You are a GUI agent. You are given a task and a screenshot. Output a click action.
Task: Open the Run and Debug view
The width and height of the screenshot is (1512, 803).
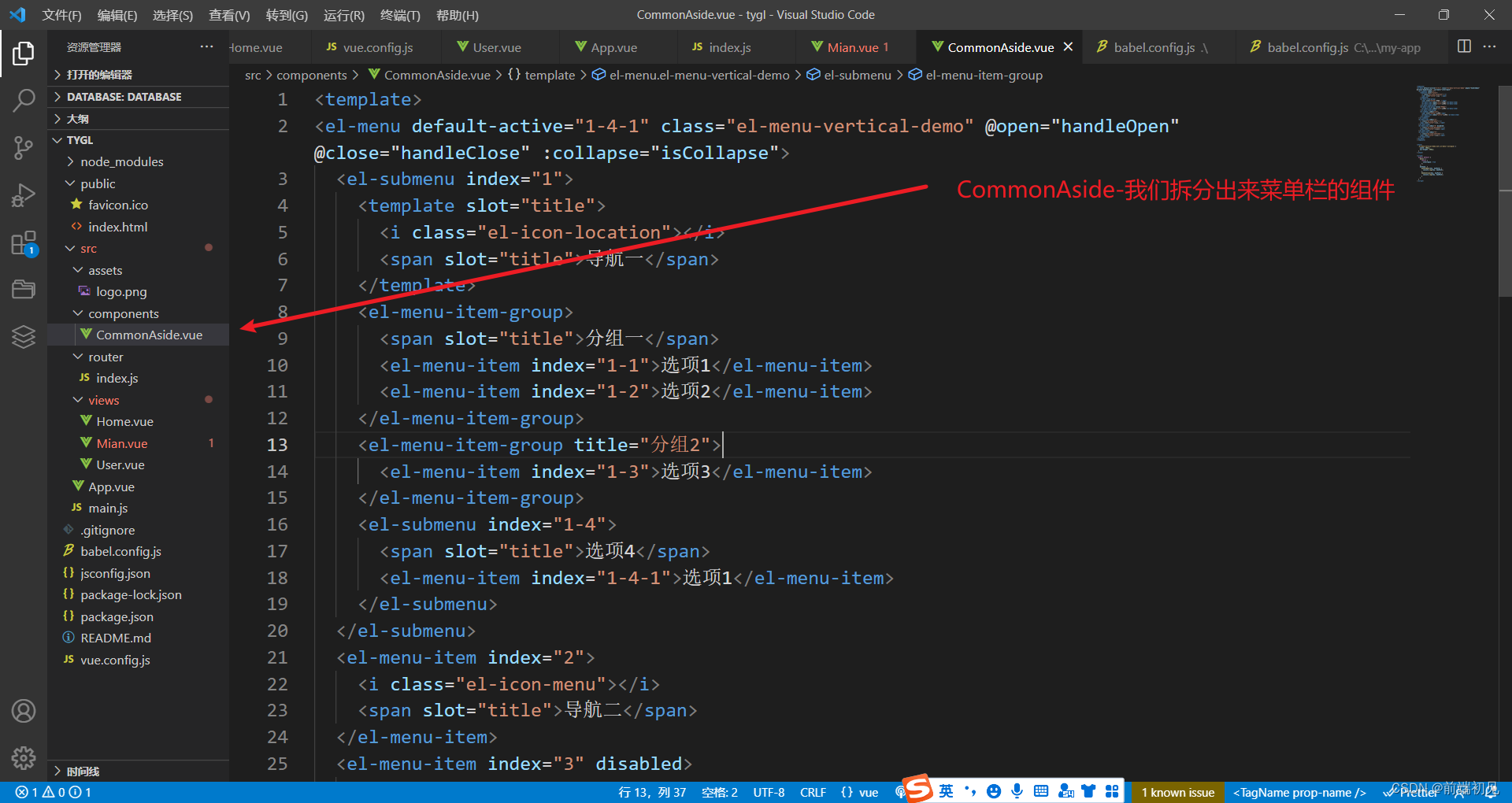(x=24, y=194)
